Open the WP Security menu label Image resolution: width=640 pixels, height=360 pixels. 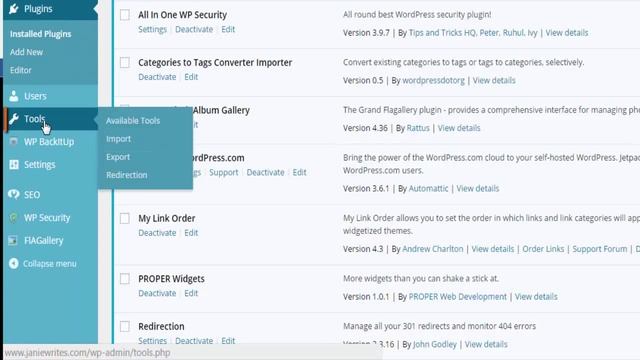click(47, 218)
